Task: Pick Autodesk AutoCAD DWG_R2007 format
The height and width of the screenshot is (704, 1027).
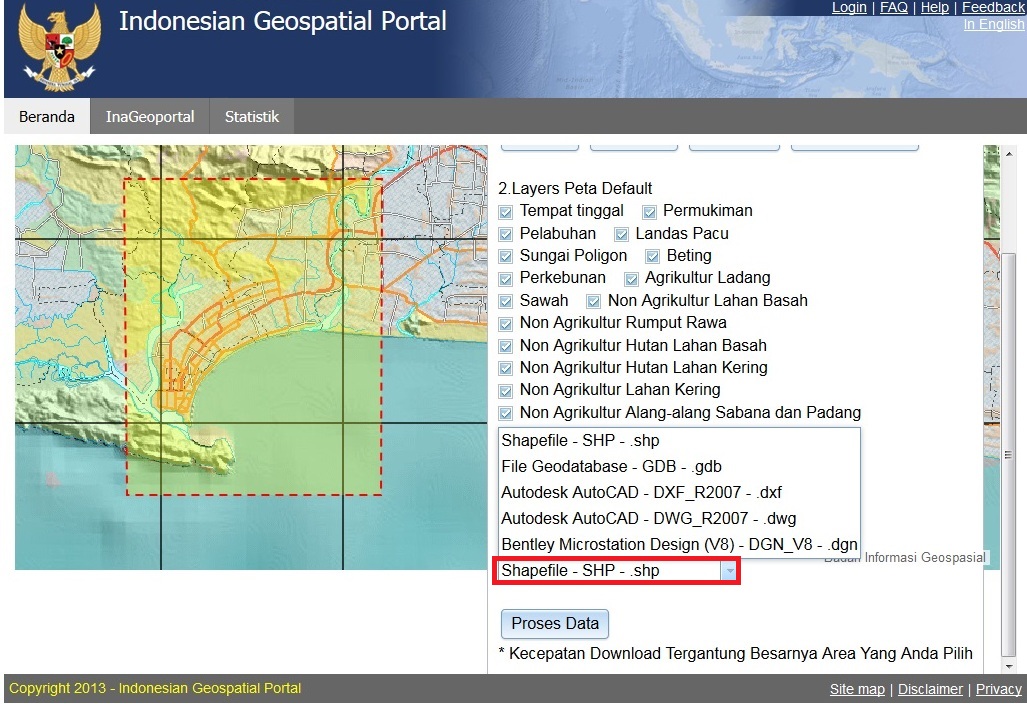Action: [679, 519]
